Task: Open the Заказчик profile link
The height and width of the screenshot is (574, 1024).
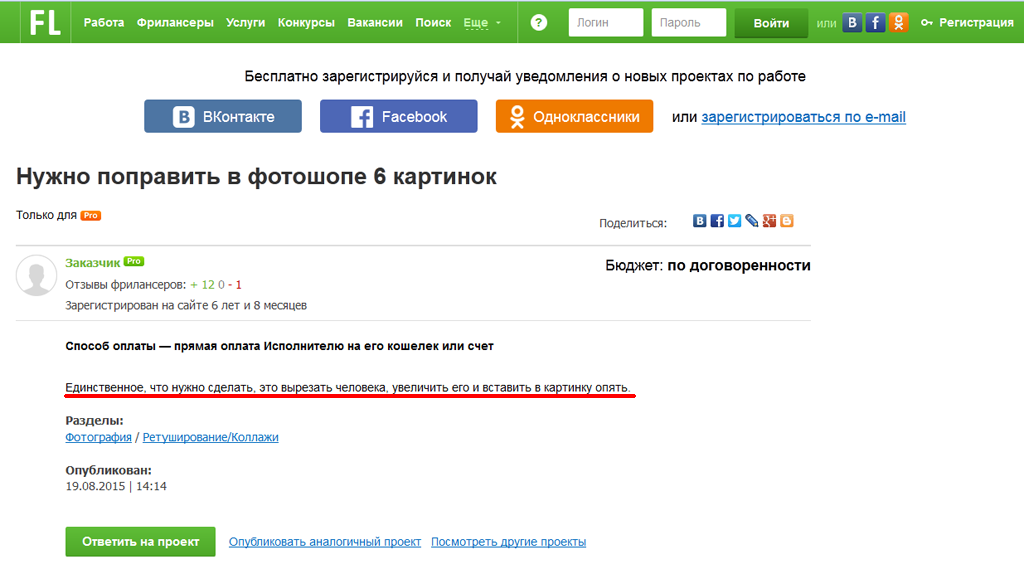Action: click(x=93, y=263)
